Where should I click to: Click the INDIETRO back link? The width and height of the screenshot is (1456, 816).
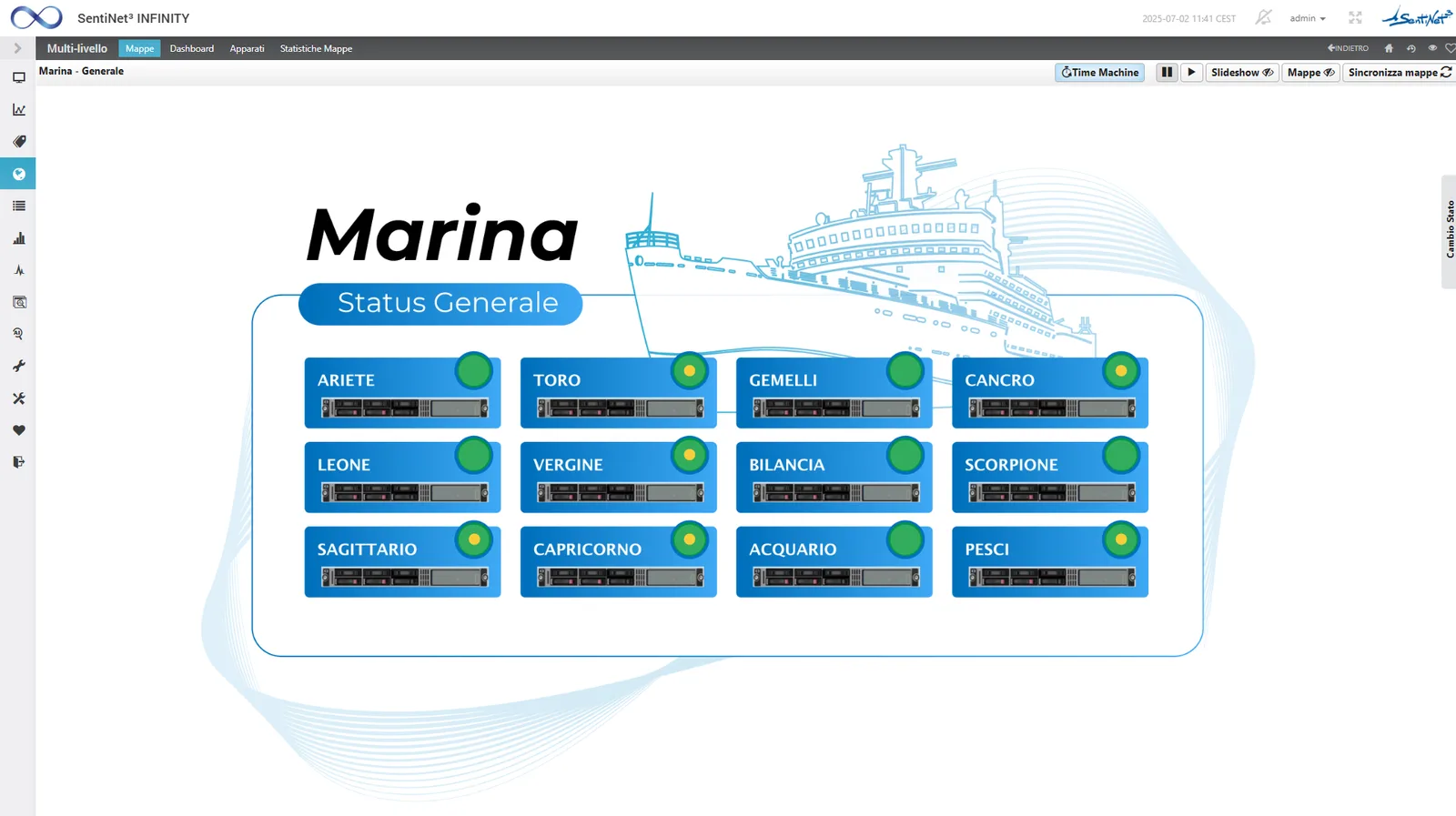pos(1348,48)
